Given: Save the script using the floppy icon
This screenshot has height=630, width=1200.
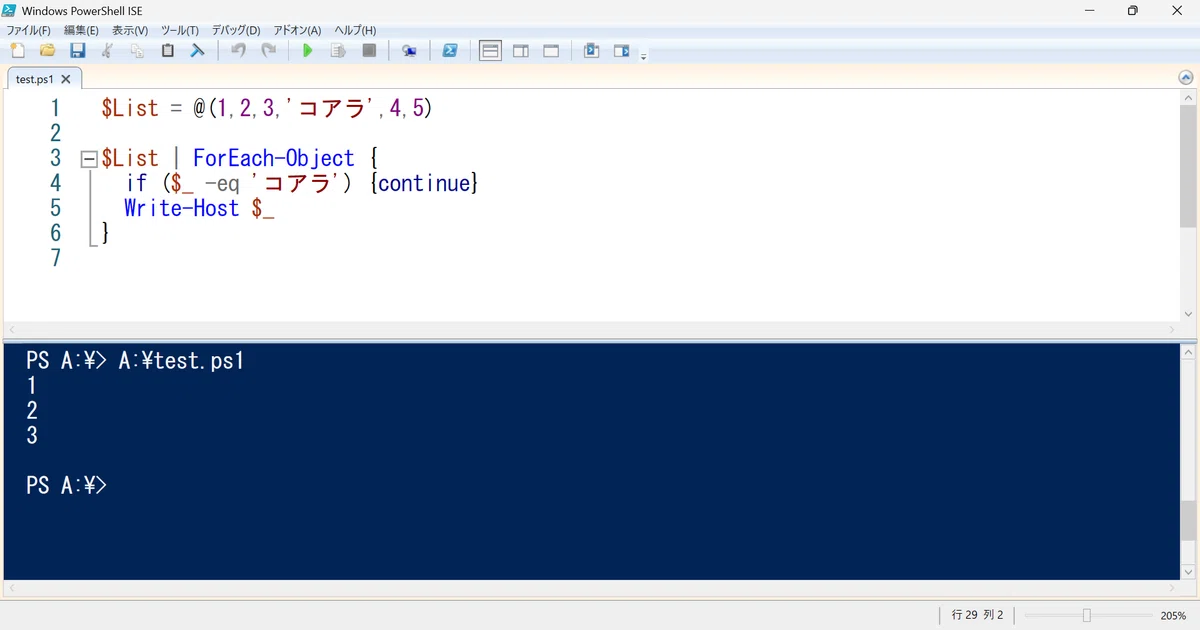Looking at the screenshot, I should [77, 51].
